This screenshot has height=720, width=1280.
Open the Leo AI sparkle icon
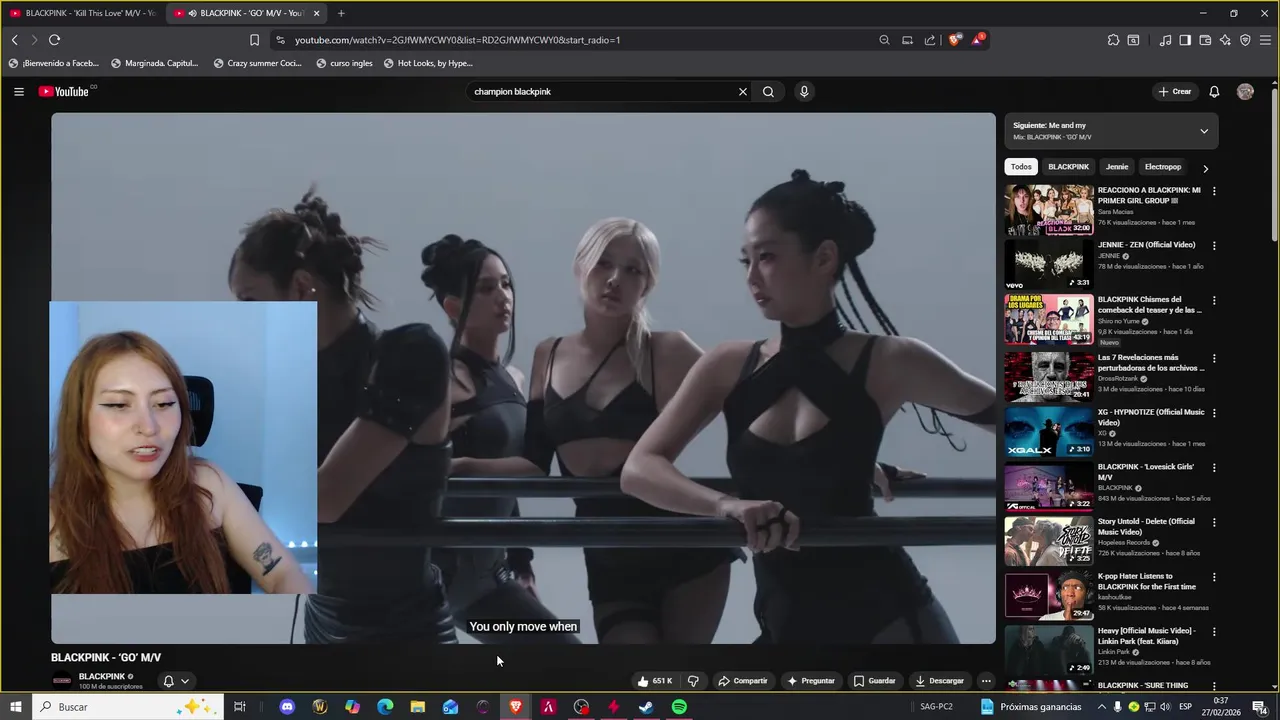1225,40
